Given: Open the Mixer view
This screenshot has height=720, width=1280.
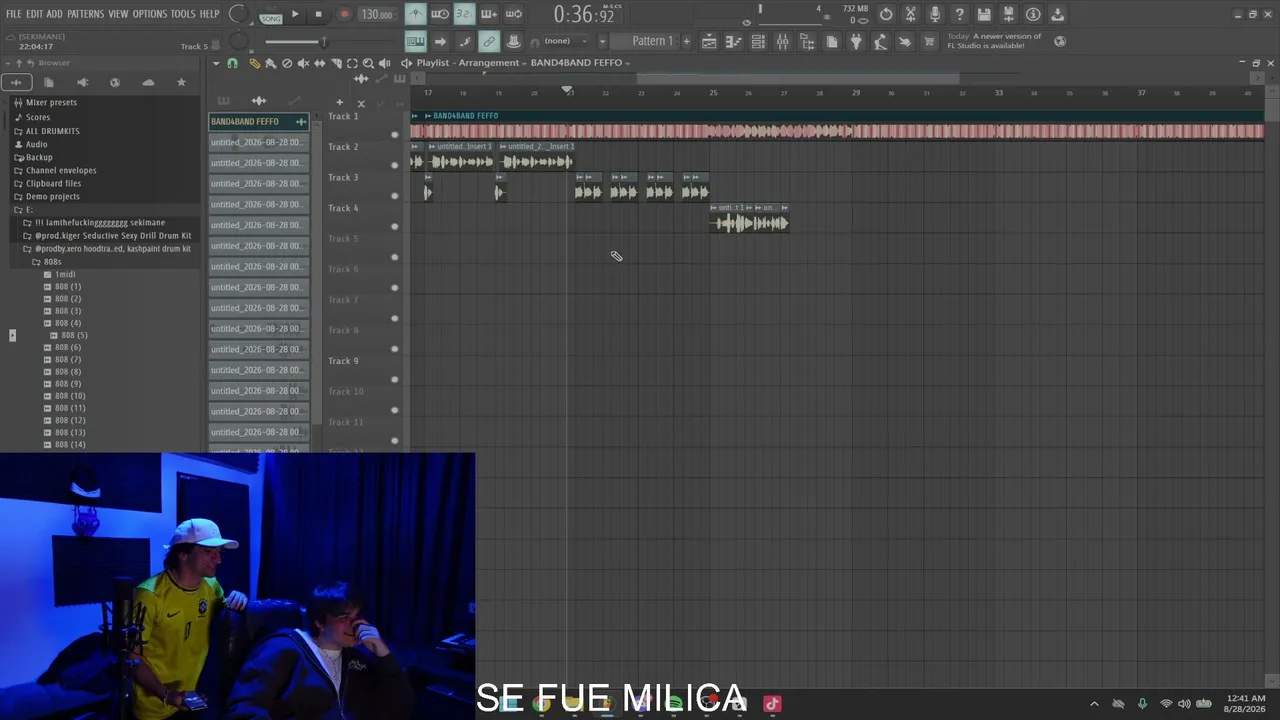Looking at the screenshot, I should click(x=782, y=41).
